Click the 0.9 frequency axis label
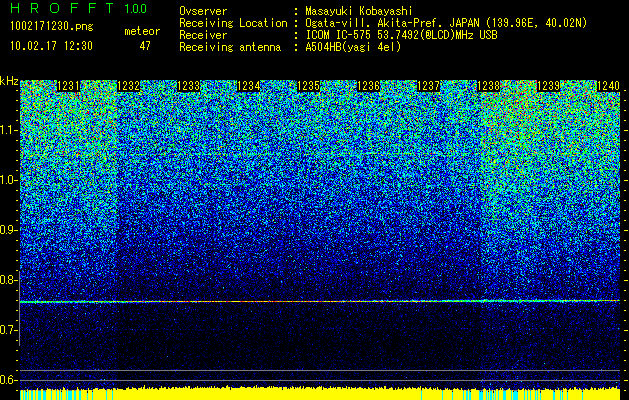The width and height of the screenshot is (629, 400). (9, 230)
